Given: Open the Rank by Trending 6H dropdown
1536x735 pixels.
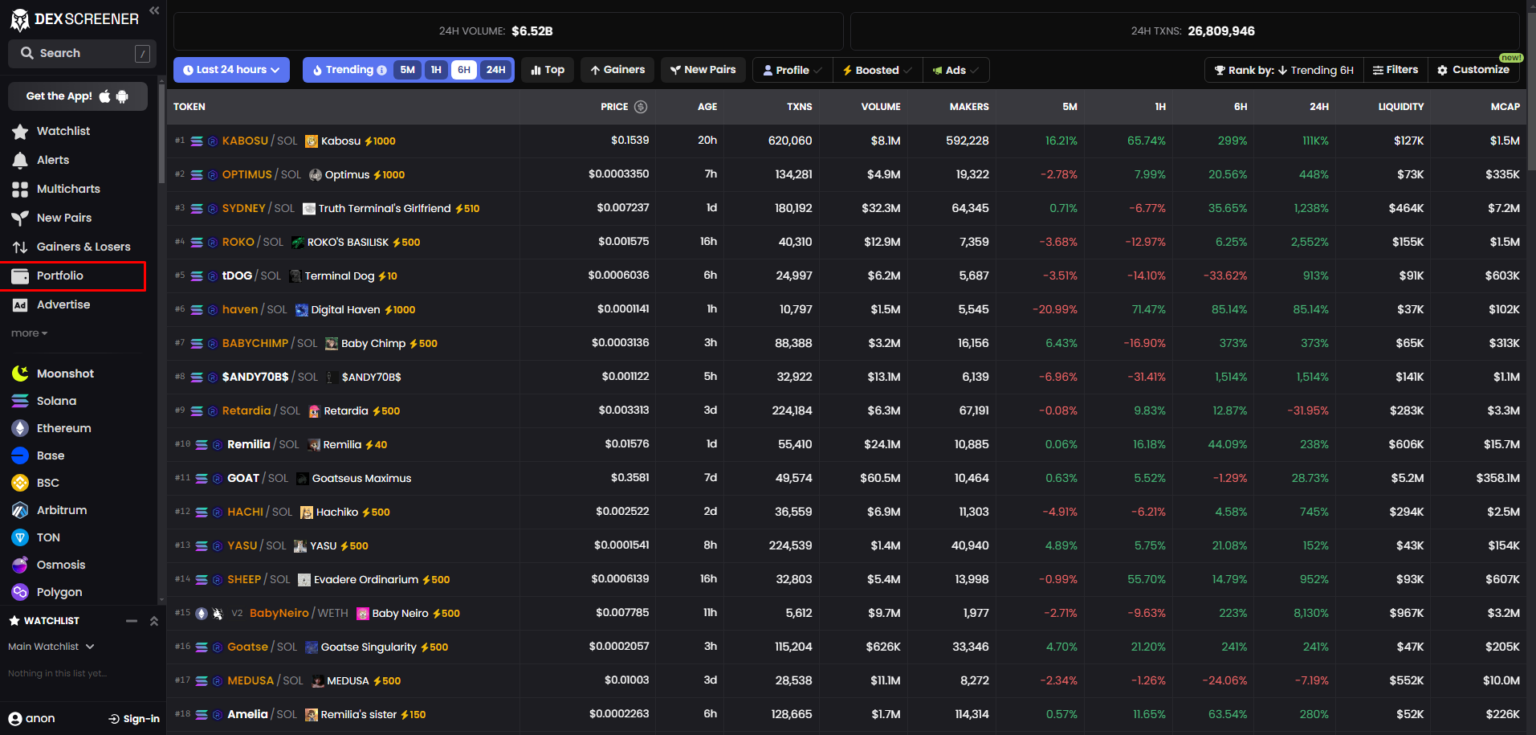Looking at the screenshot, I should point(1283,70).
